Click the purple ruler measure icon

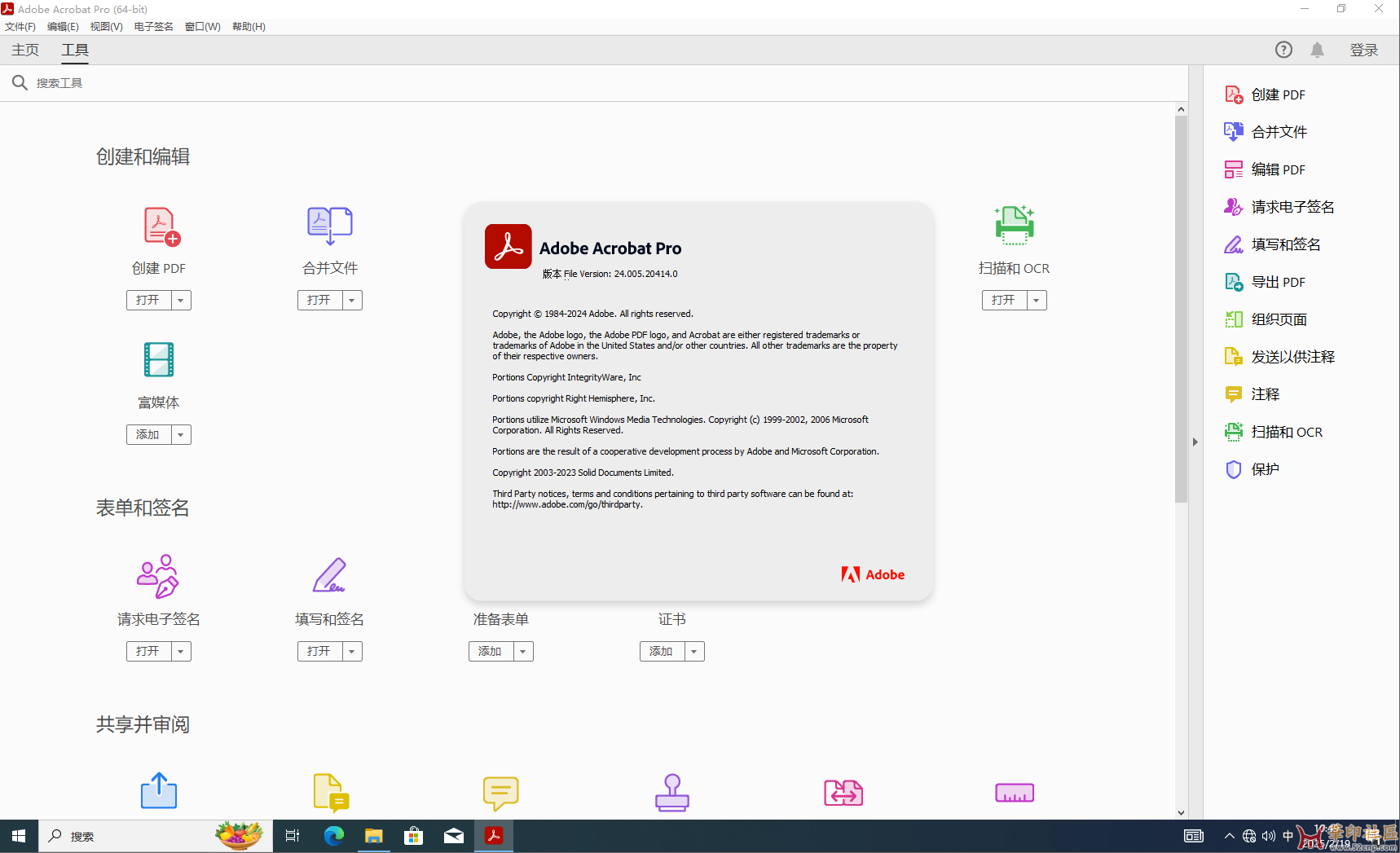click(1015, 793)
